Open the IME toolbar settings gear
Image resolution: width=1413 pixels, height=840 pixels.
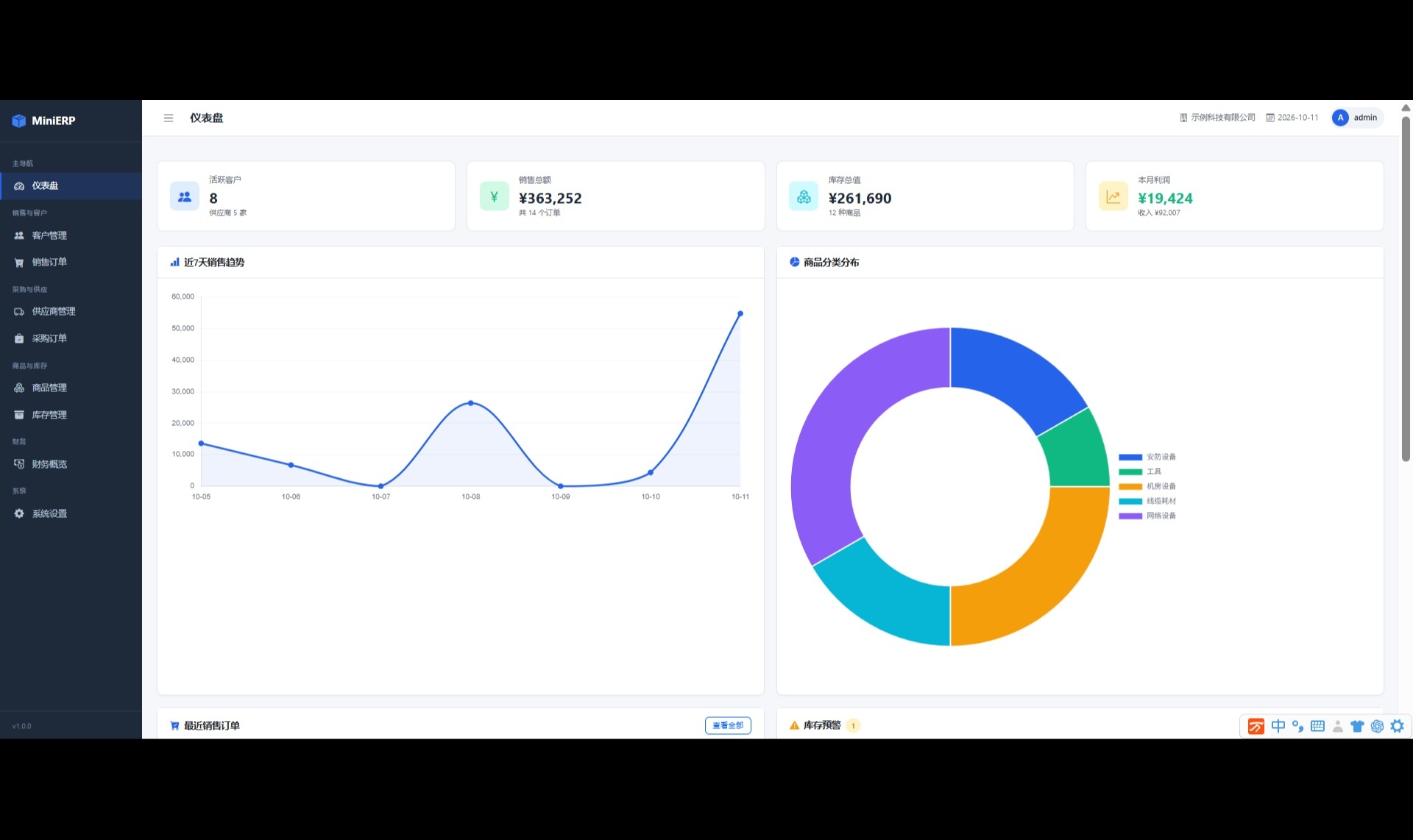(1397, 726)
